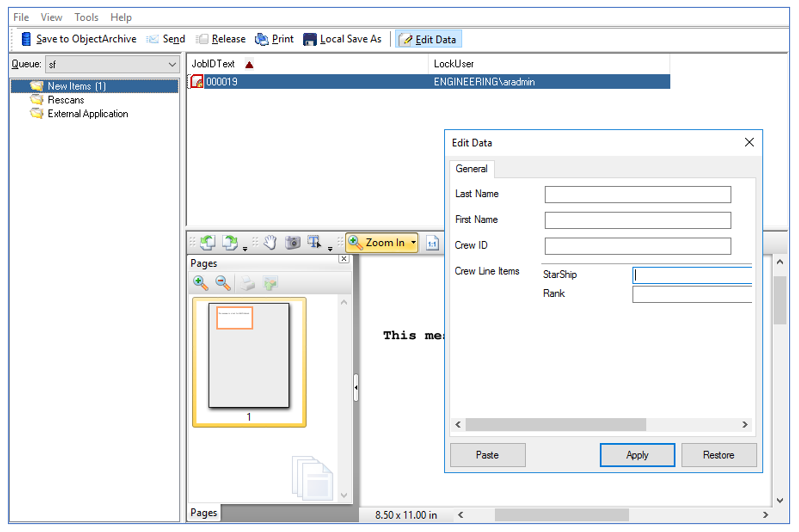
Task: Click Edit Data horizontal scrollbar left arrow
Action: point(458,424)
